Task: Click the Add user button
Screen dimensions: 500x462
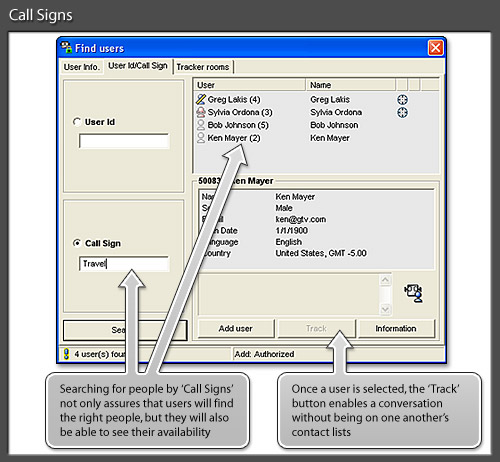Action: click(x=236, y=329)
